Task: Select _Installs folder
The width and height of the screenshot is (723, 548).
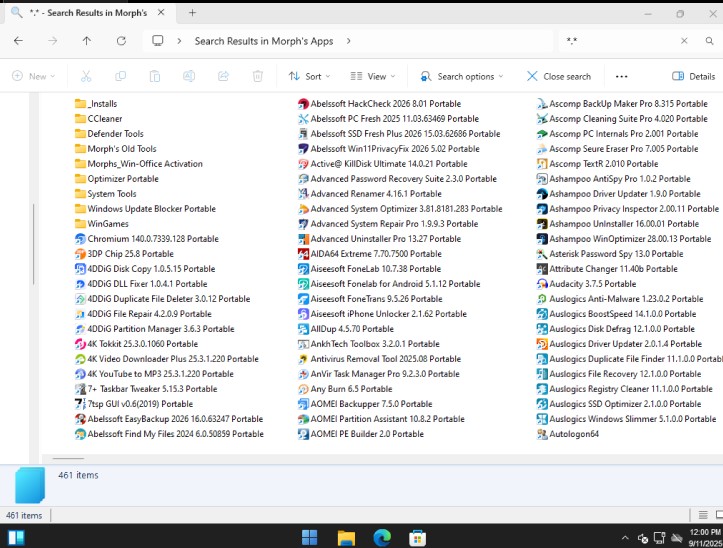Action: click(96, 104)
